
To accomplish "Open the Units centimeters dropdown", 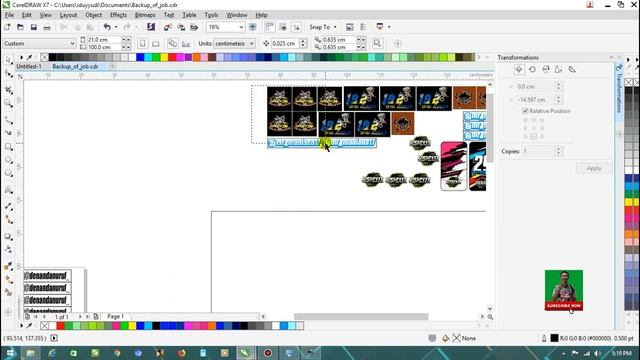I will coord(234,43).
